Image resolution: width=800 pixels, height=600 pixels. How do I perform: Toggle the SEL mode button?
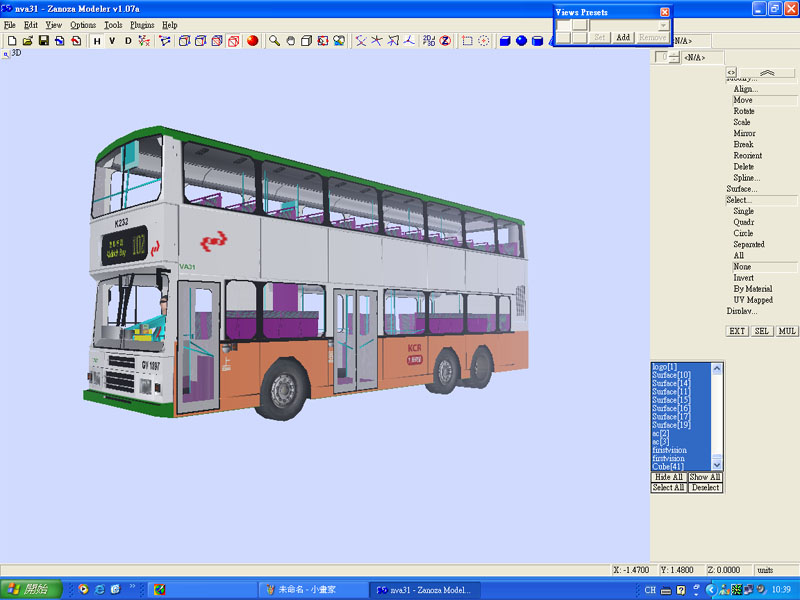point(762,331)
